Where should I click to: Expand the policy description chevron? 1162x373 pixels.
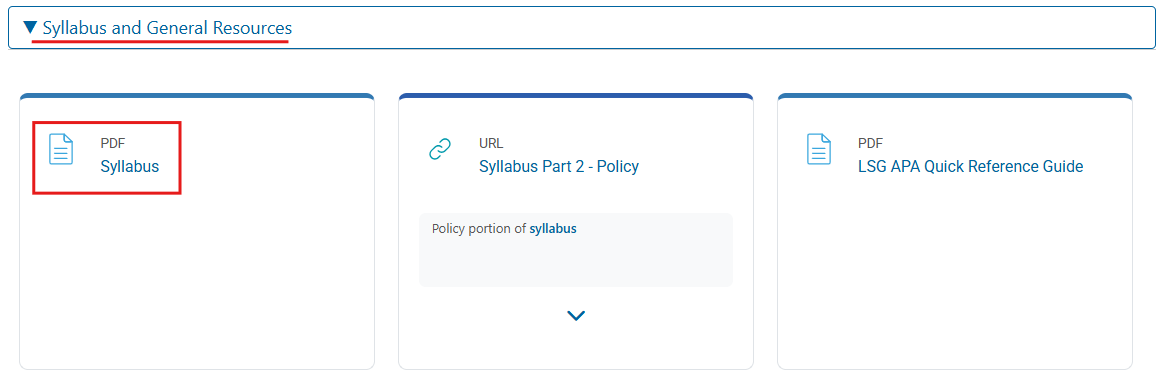pyautogui.click(x=576, y=316)
